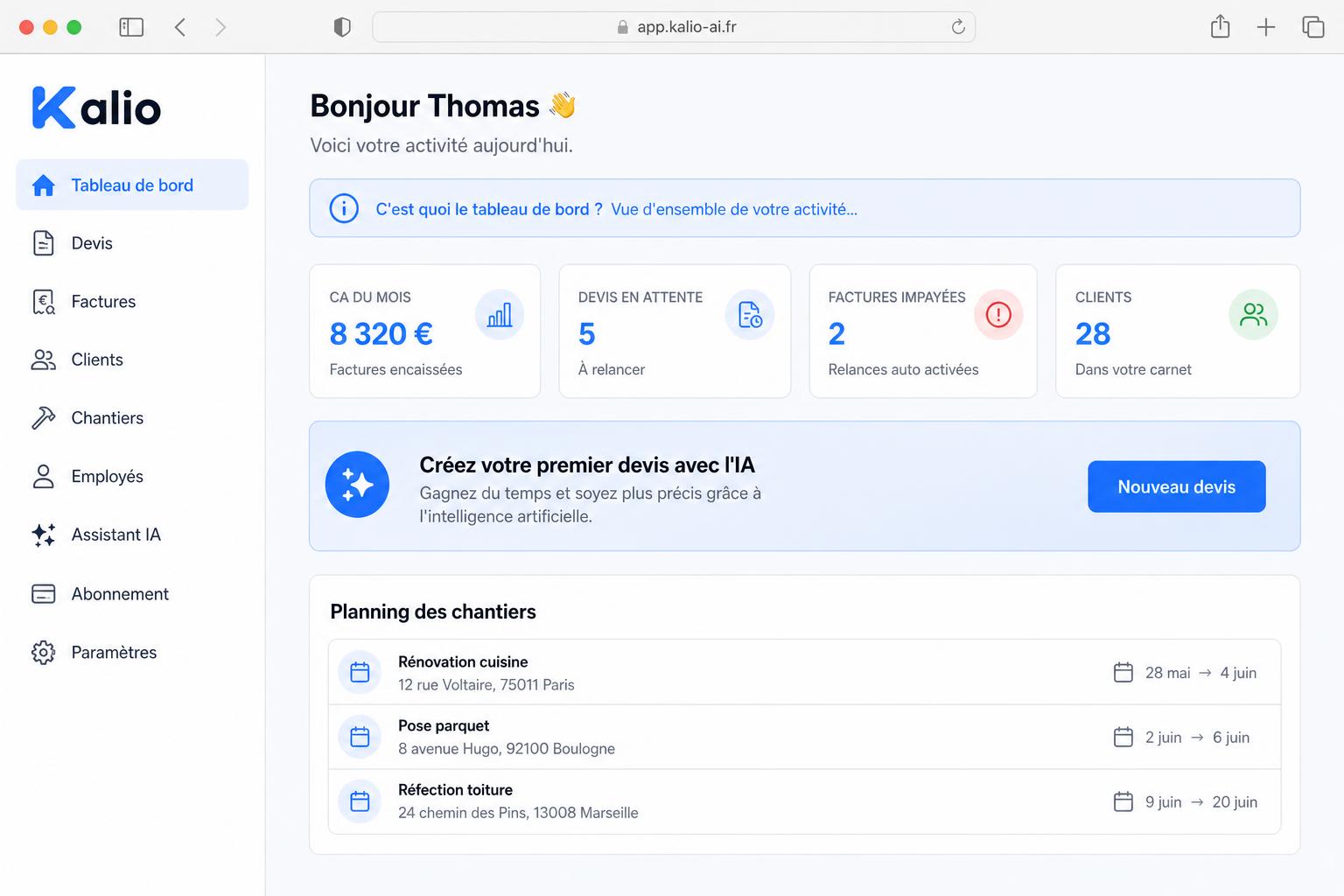The width and height of the screenshot is (1344, 896).
Task: Open the Devis menu item
Action: (x=132, y=243)
